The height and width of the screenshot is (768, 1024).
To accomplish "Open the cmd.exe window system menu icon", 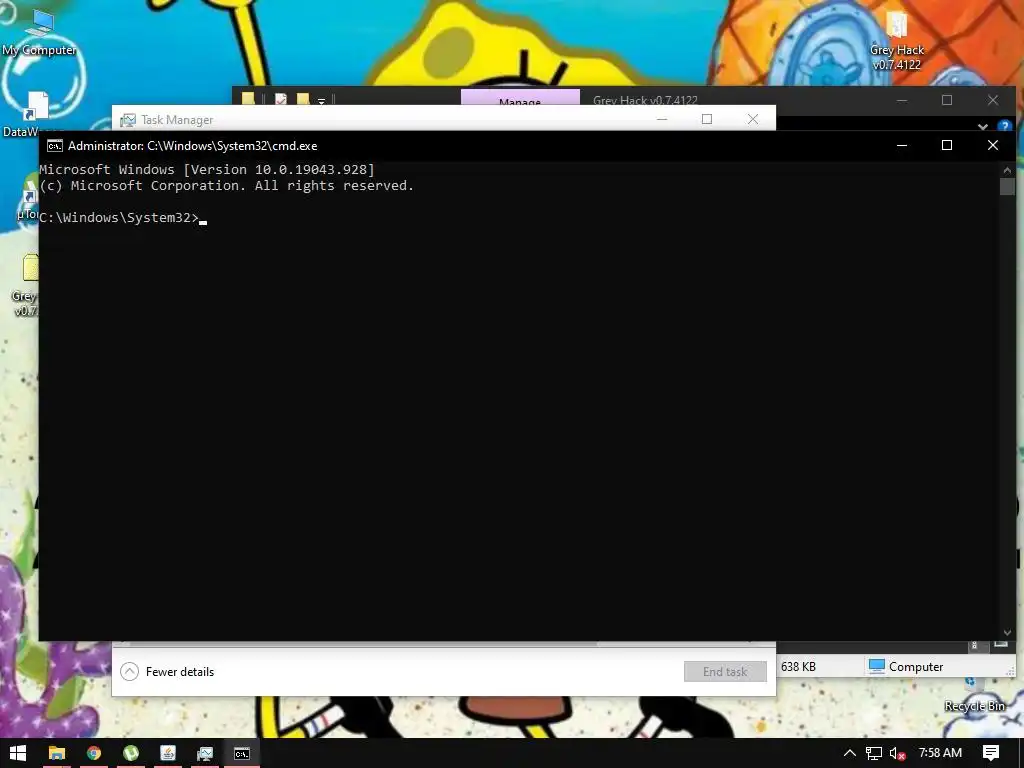I will coord(55,146).
